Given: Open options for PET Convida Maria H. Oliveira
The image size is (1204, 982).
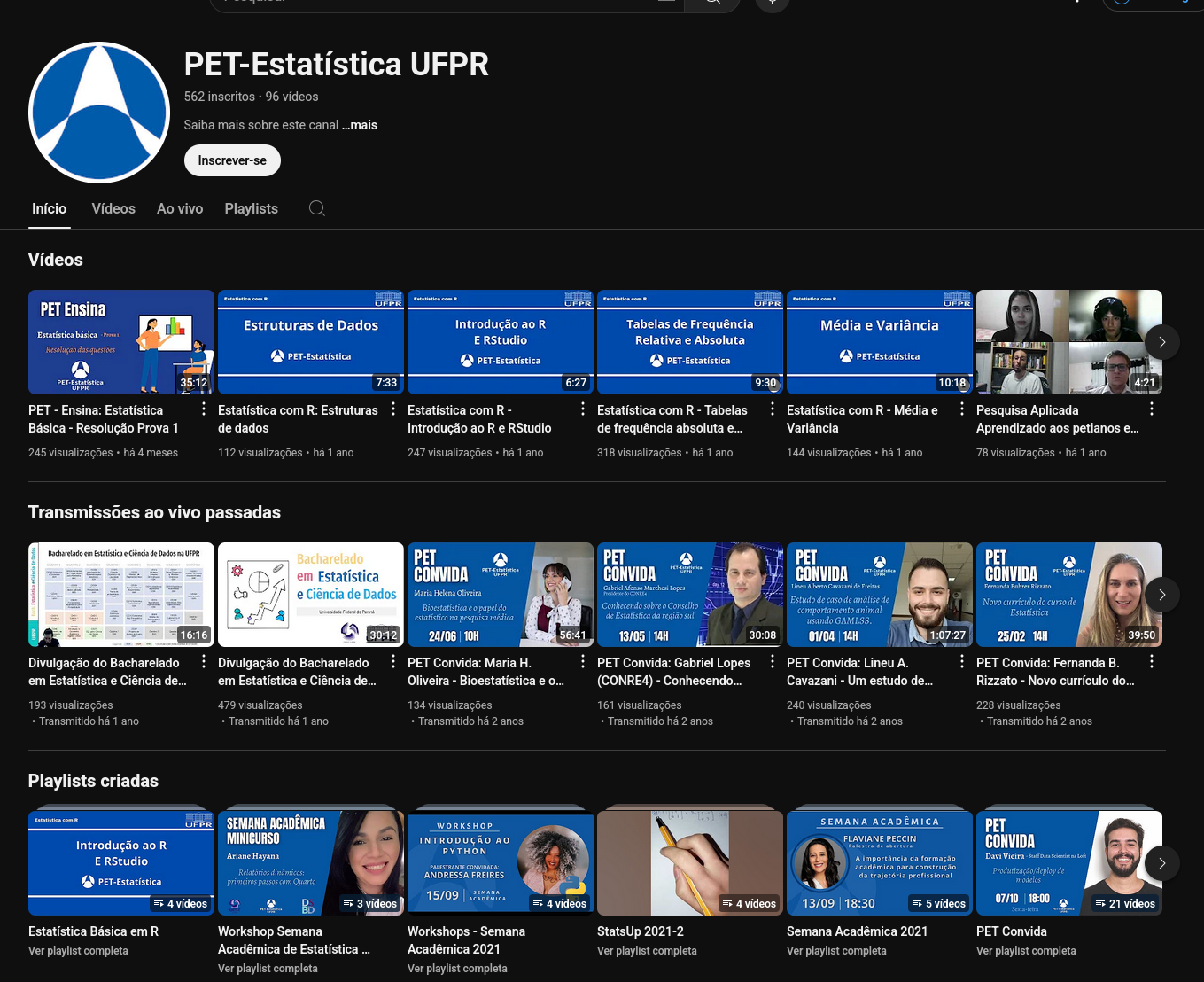Looking at the screenshot, I should coord(583,662).
